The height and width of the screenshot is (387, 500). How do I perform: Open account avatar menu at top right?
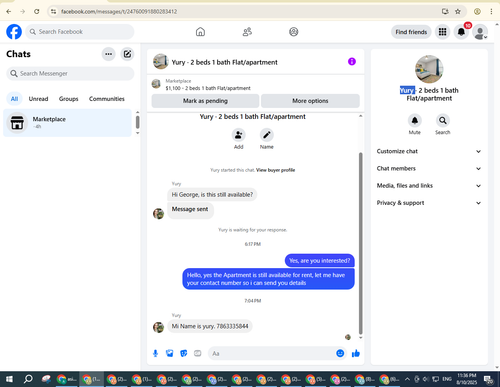tap(480, 32)
